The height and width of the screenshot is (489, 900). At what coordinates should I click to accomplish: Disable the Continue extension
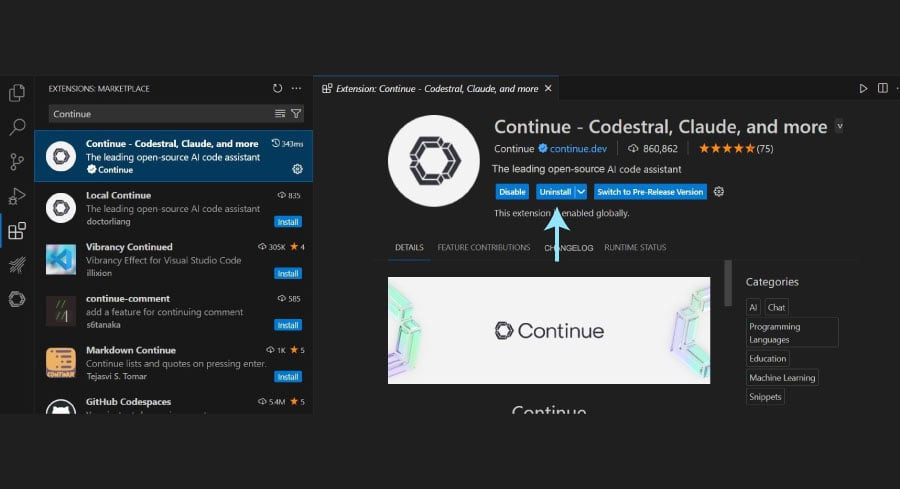click(x=512, y=192)
